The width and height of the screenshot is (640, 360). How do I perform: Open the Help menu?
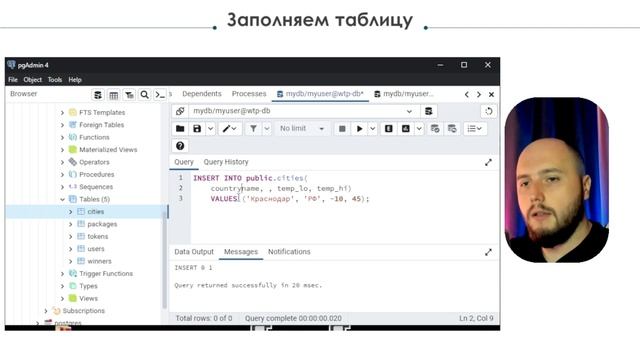[x=75, y=80]
